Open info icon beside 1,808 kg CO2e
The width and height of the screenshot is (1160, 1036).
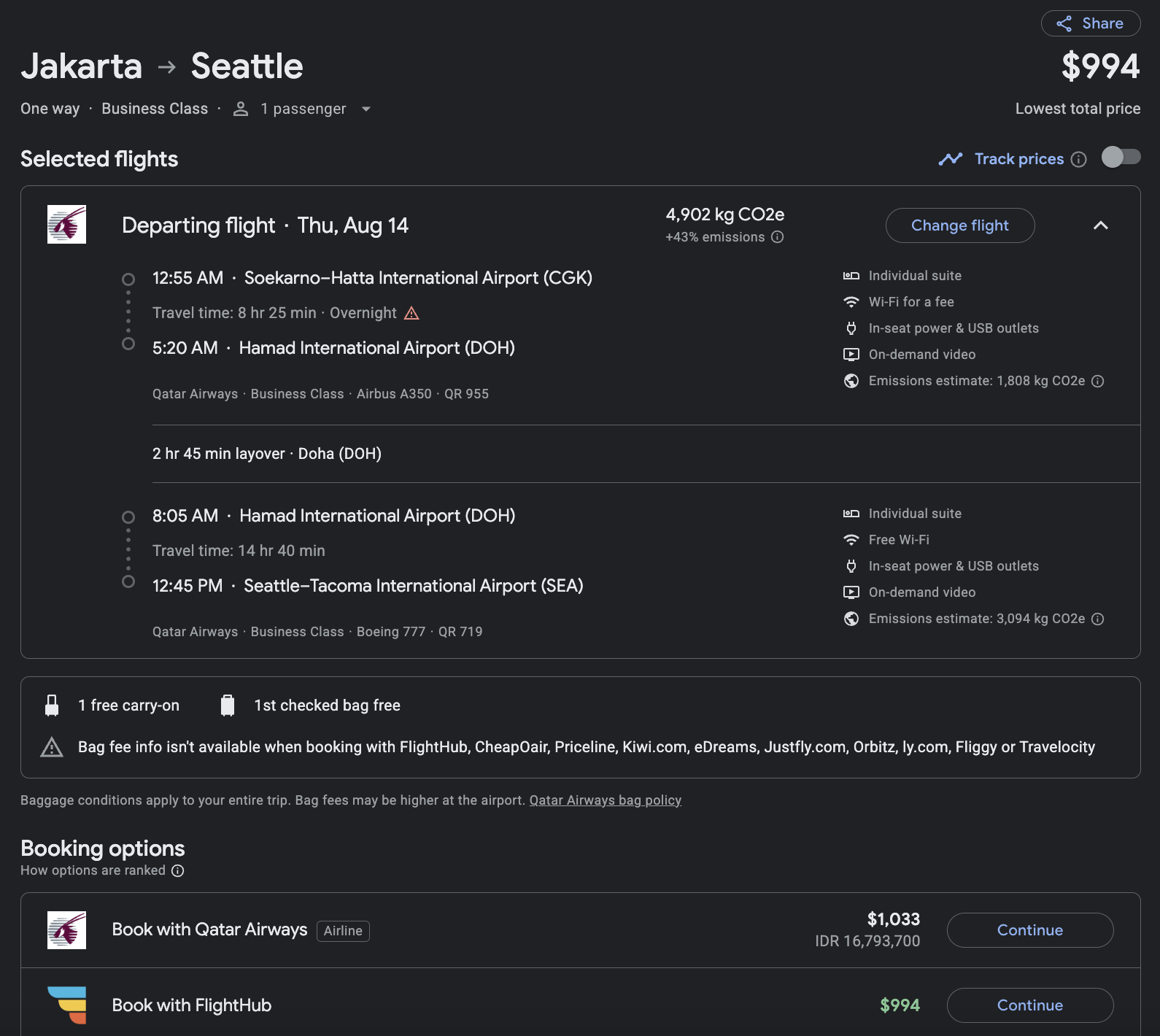point(1098,381)
